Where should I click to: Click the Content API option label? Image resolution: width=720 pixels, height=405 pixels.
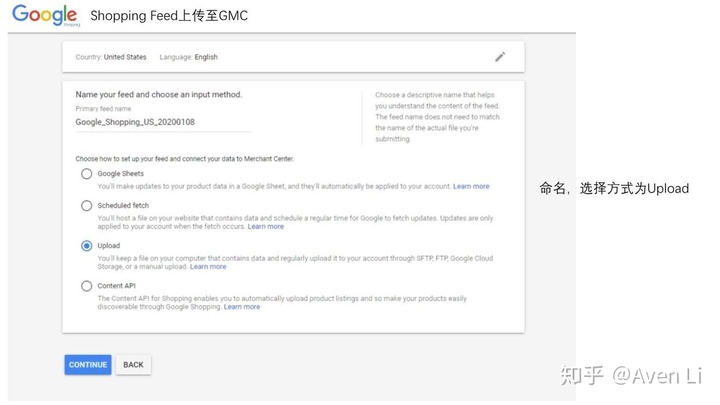click(x=116, y=286)
